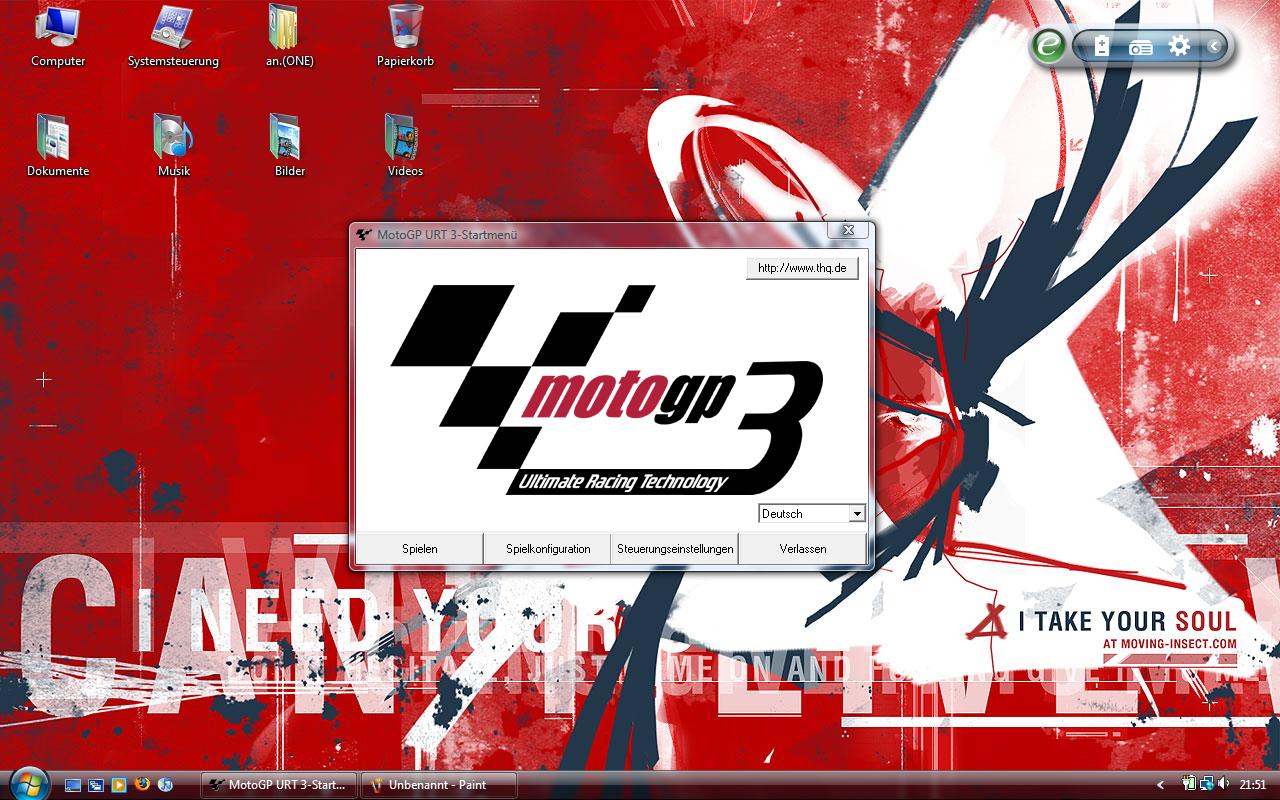Click Show Desktop quick launch icon
This screenshot has height=800, width=1280.
[x=73, y=785]
